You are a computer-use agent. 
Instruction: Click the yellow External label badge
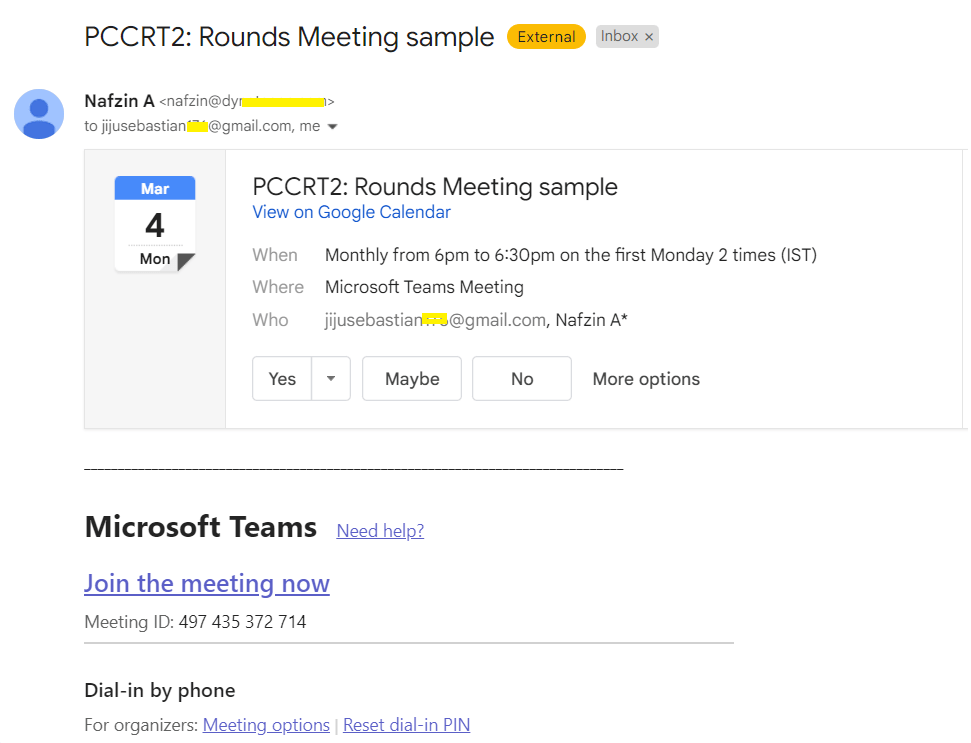pyautogui.click(x=546, y=37)
